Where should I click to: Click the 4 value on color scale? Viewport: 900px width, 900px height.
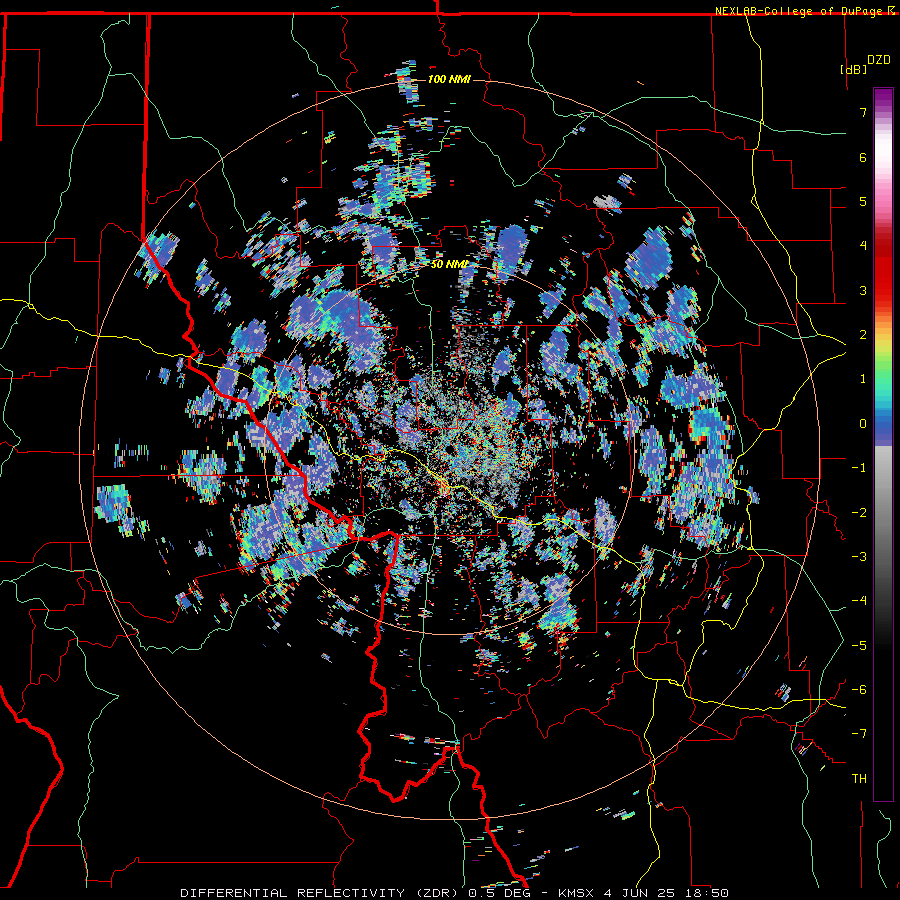863,246
